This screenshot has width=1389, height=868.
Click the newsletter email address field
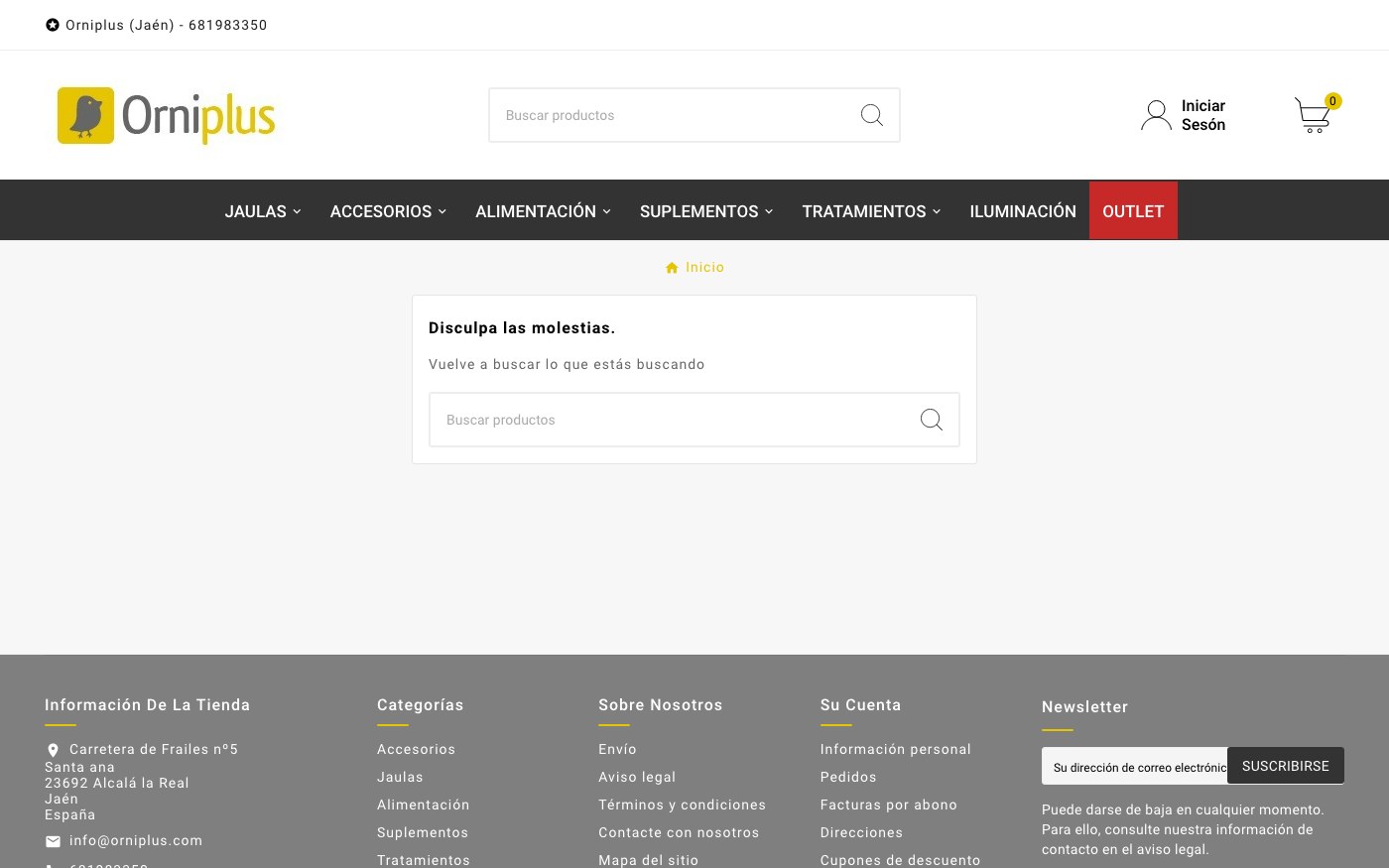click(x=1135, y=767)
